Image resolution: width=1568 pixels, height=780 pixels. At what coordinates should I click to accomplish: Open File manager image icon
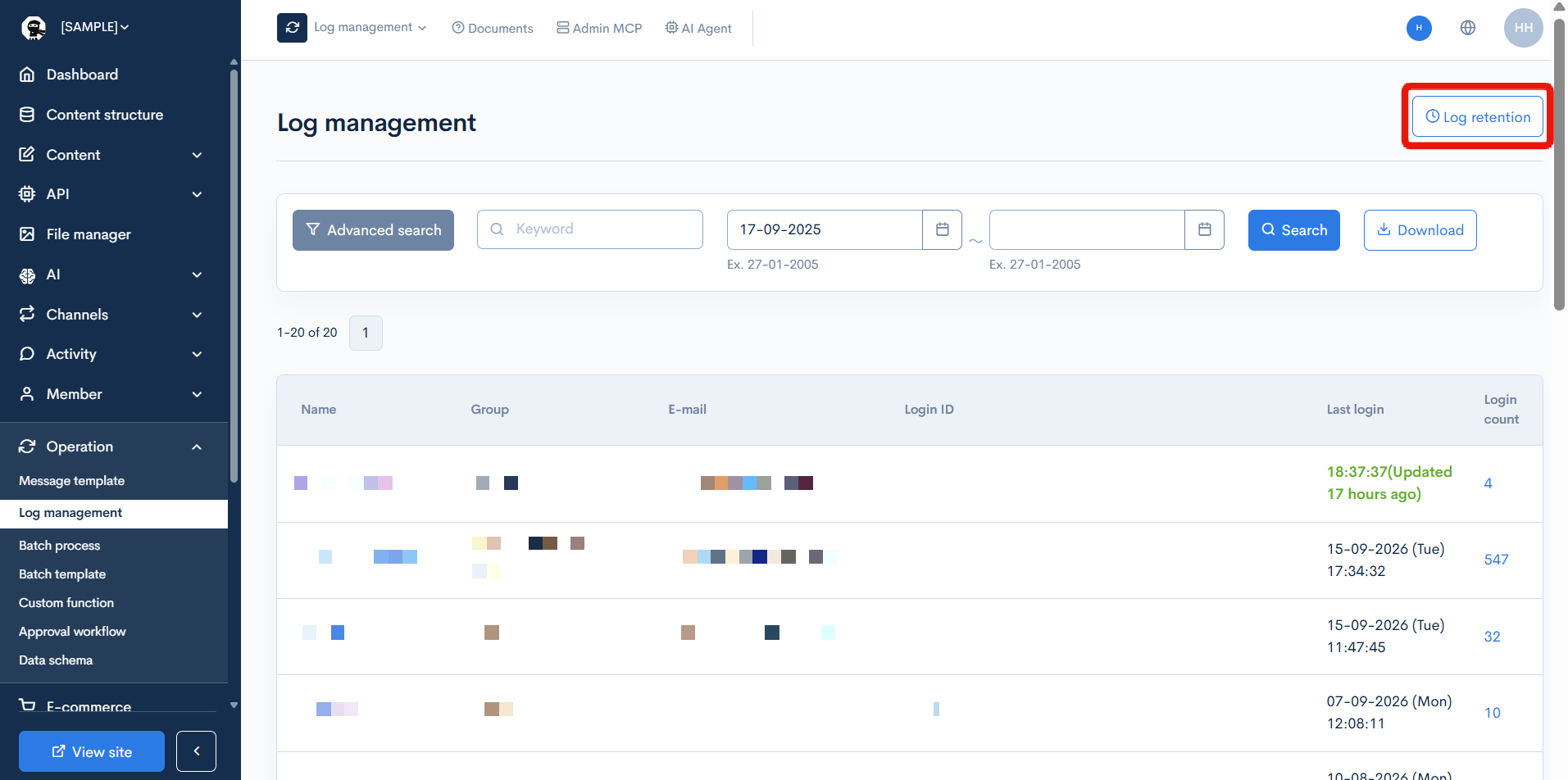click(27, 234)
